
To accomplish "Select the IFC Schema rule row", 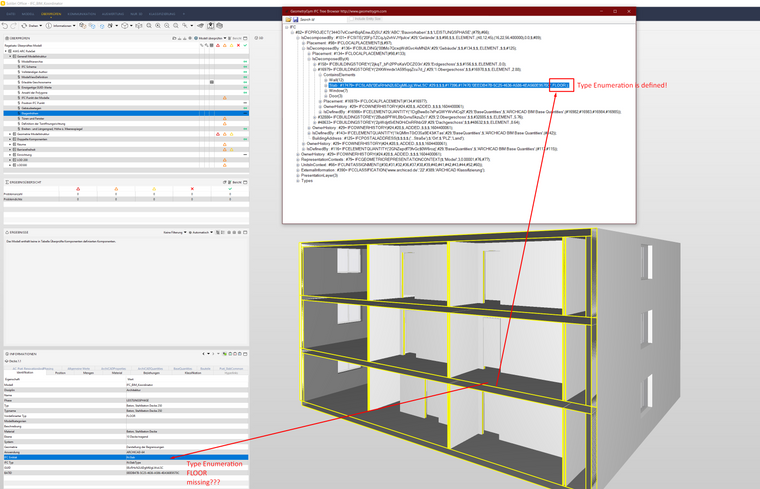I will click(126, 67).
